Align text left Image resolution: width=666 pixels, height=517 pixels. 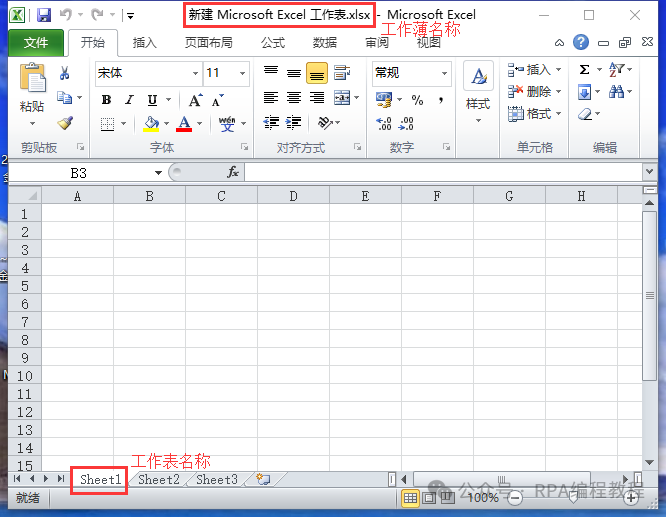tap(271, 98)
